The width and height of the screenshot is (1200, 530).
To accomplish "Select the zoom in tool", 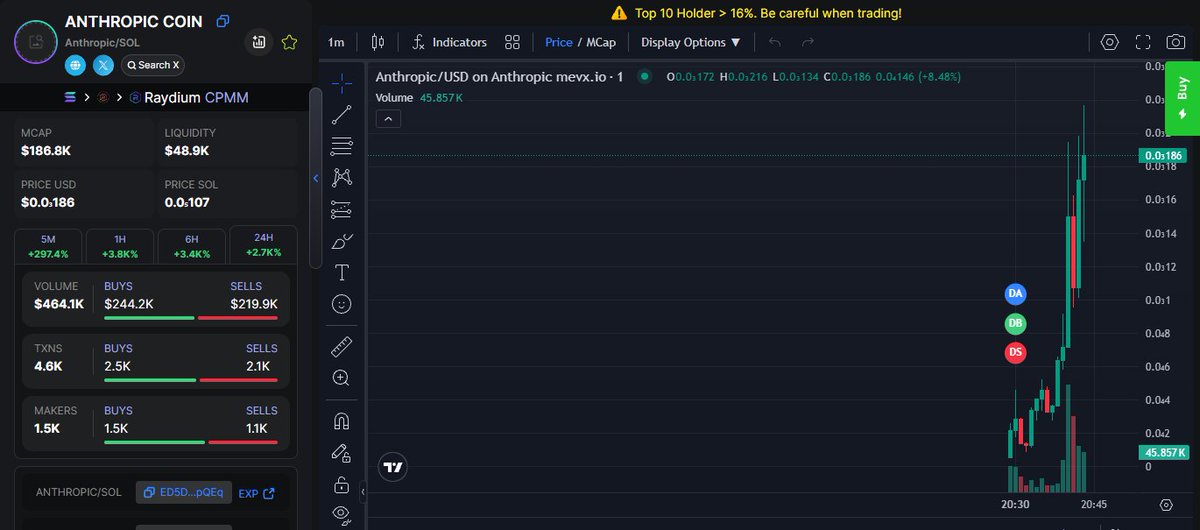I will pyautogui.click(x=342, y=378).
